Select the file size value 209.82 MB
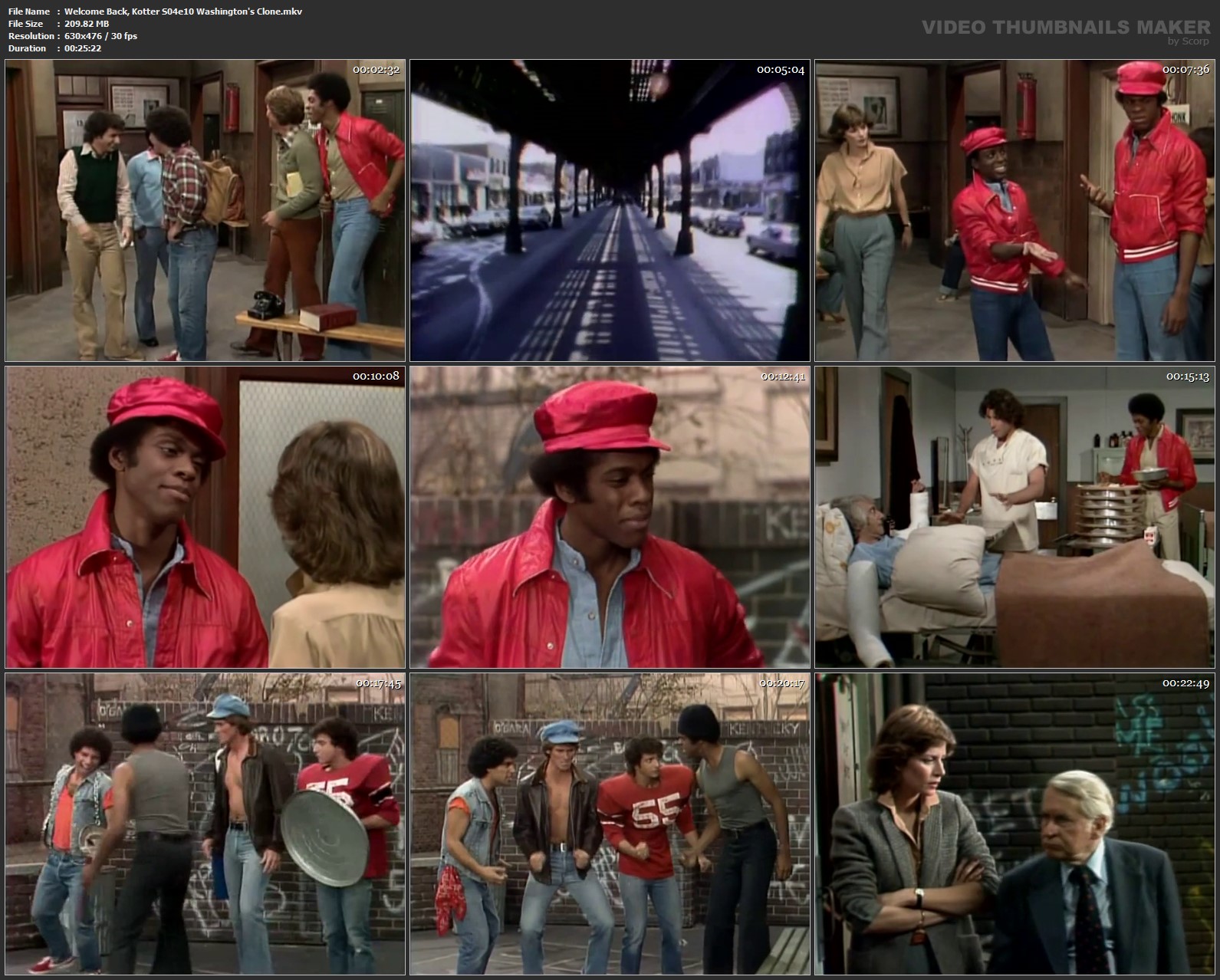The image size is (1220, 980). click(87, 24)
